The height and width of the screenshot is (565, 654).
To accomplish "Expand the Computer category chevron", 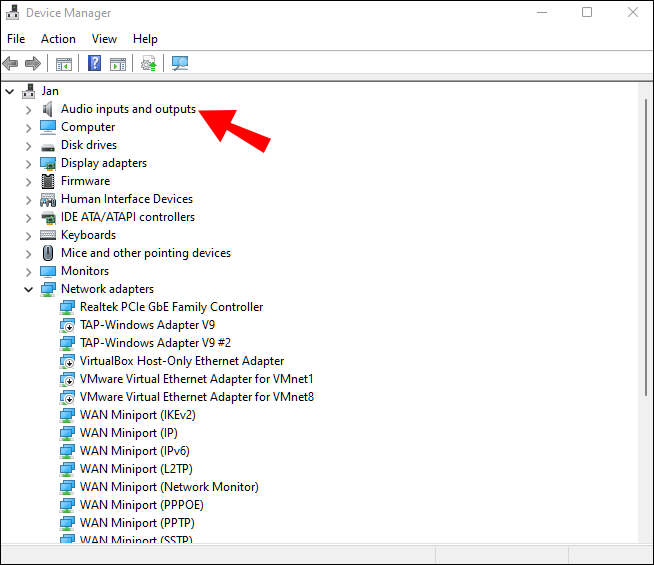I will (x=28, y=128).
